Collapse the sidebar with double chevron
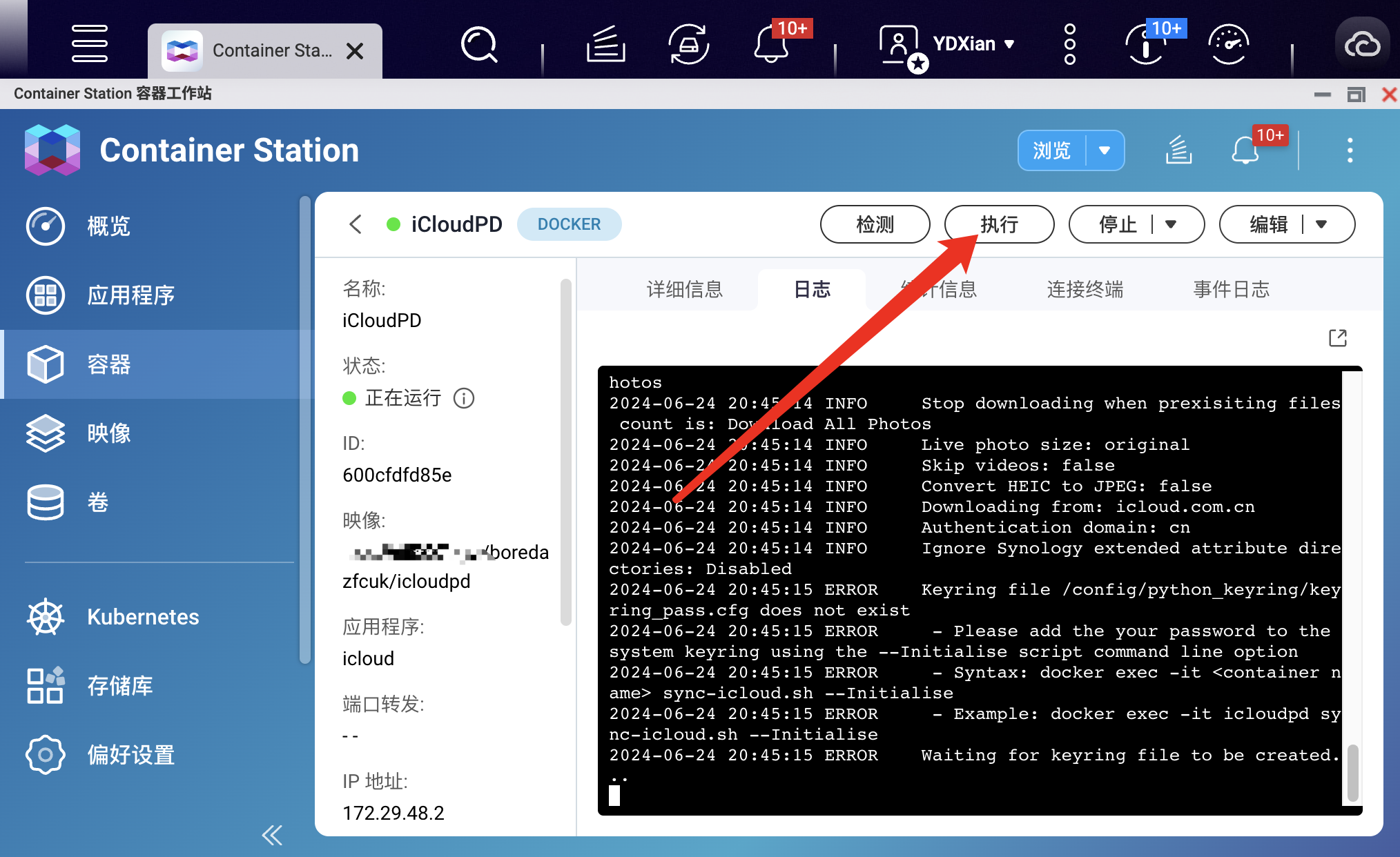 (x=273, y=835)
